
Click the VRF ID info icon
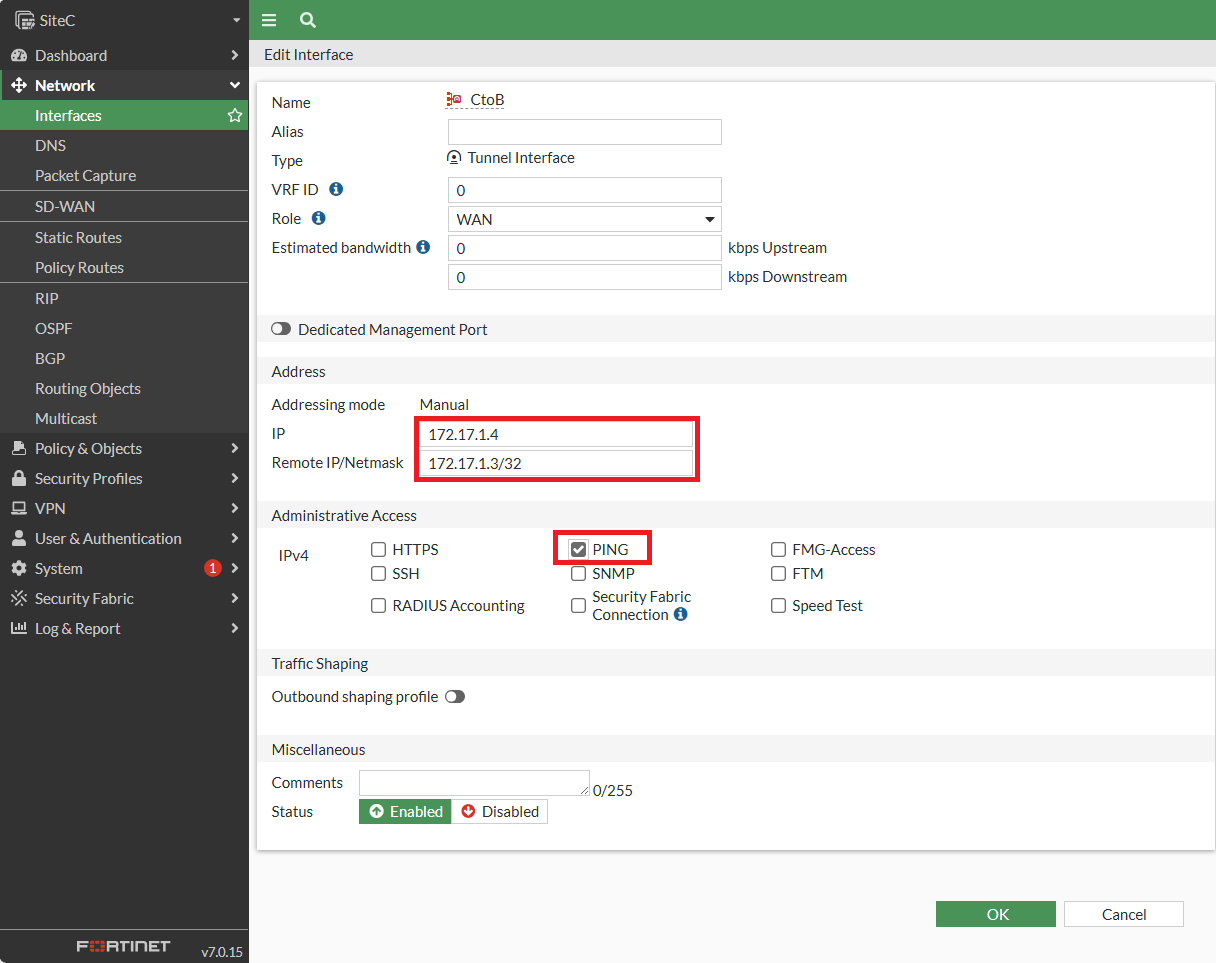pos(336,189)
